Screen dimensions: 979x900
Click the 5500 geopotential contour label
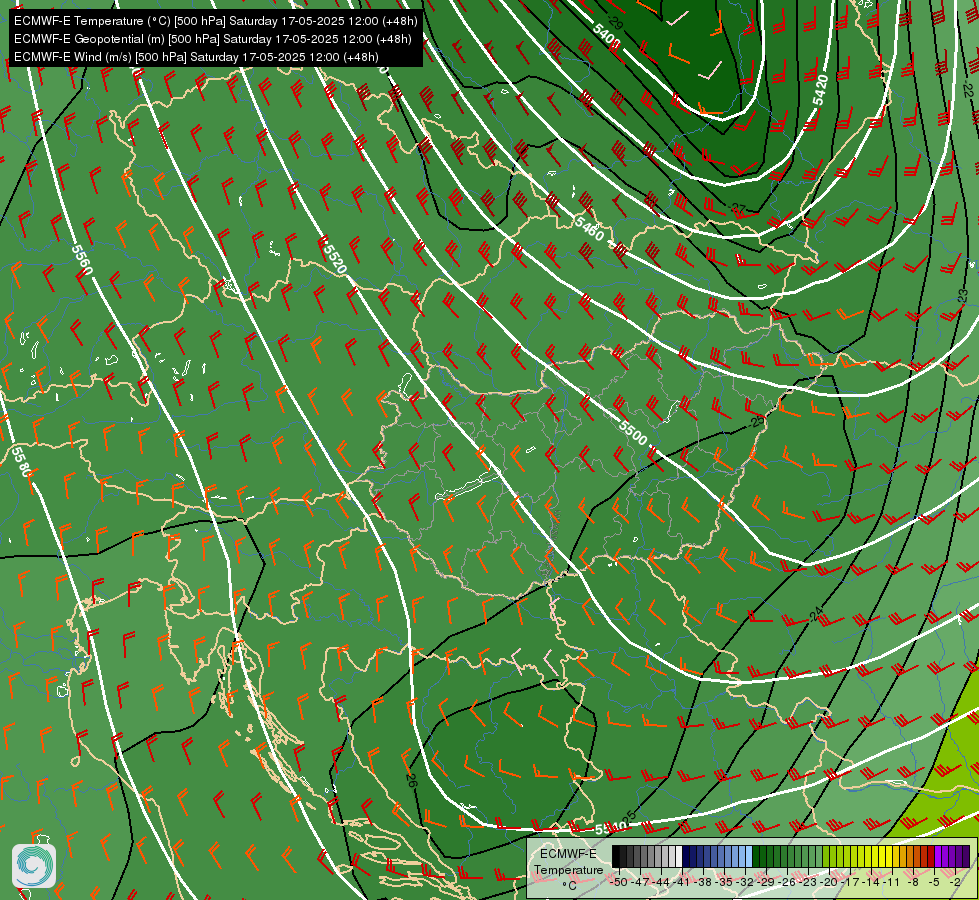coord(632,432)
